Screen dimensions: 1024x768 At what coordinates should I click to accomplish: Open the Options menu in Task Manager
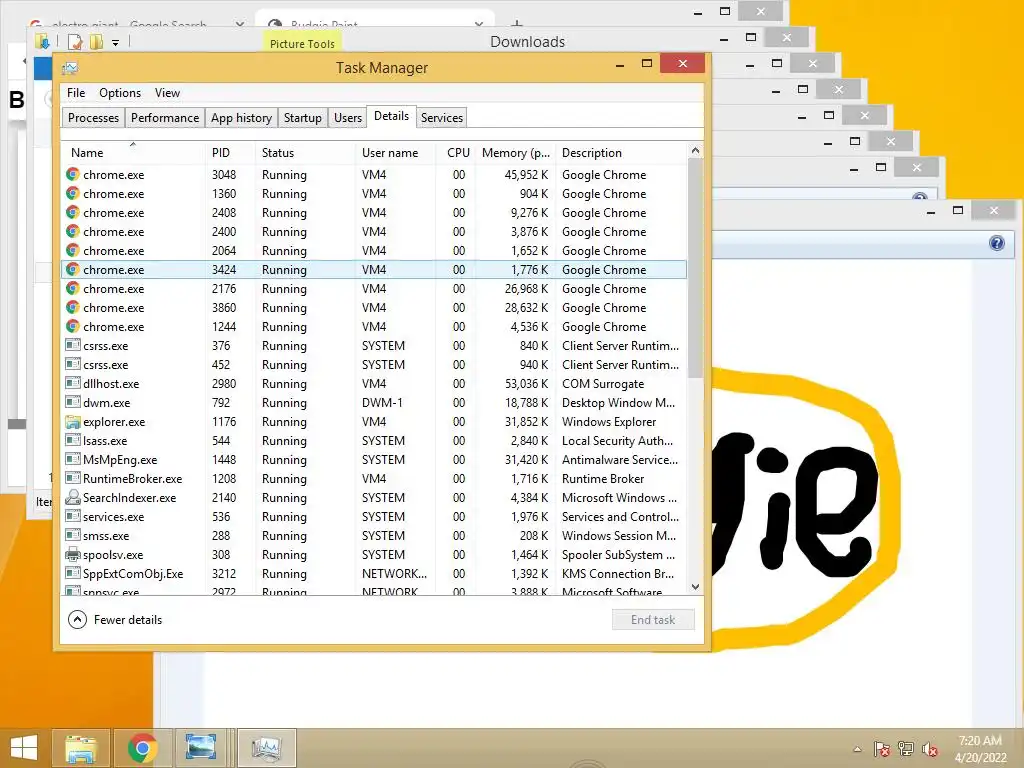pos(120,93)
